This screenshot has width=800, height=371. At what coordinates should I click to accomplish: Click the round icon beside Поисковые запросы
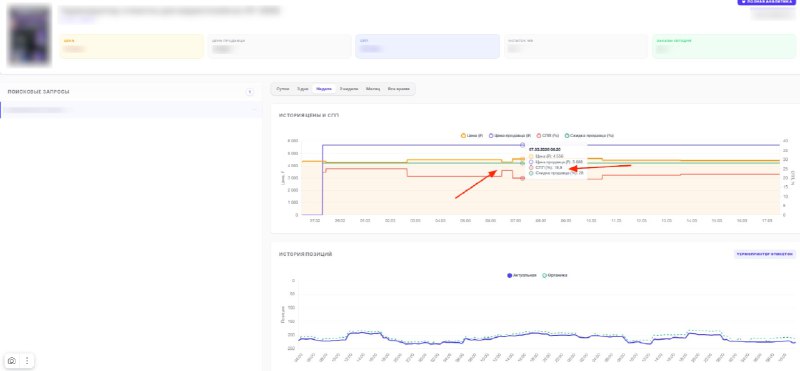(x=249, y=92)
